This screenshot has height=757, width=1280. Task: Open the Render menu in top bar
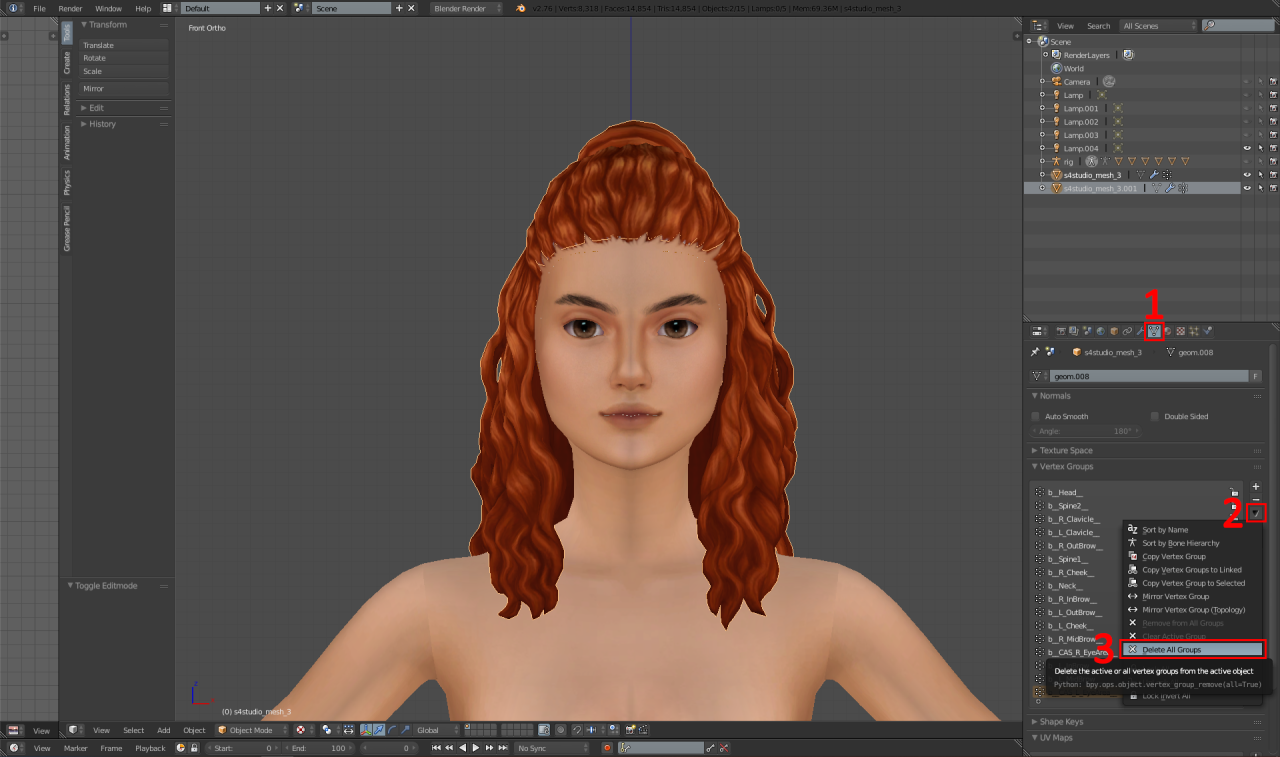[70, 8]
